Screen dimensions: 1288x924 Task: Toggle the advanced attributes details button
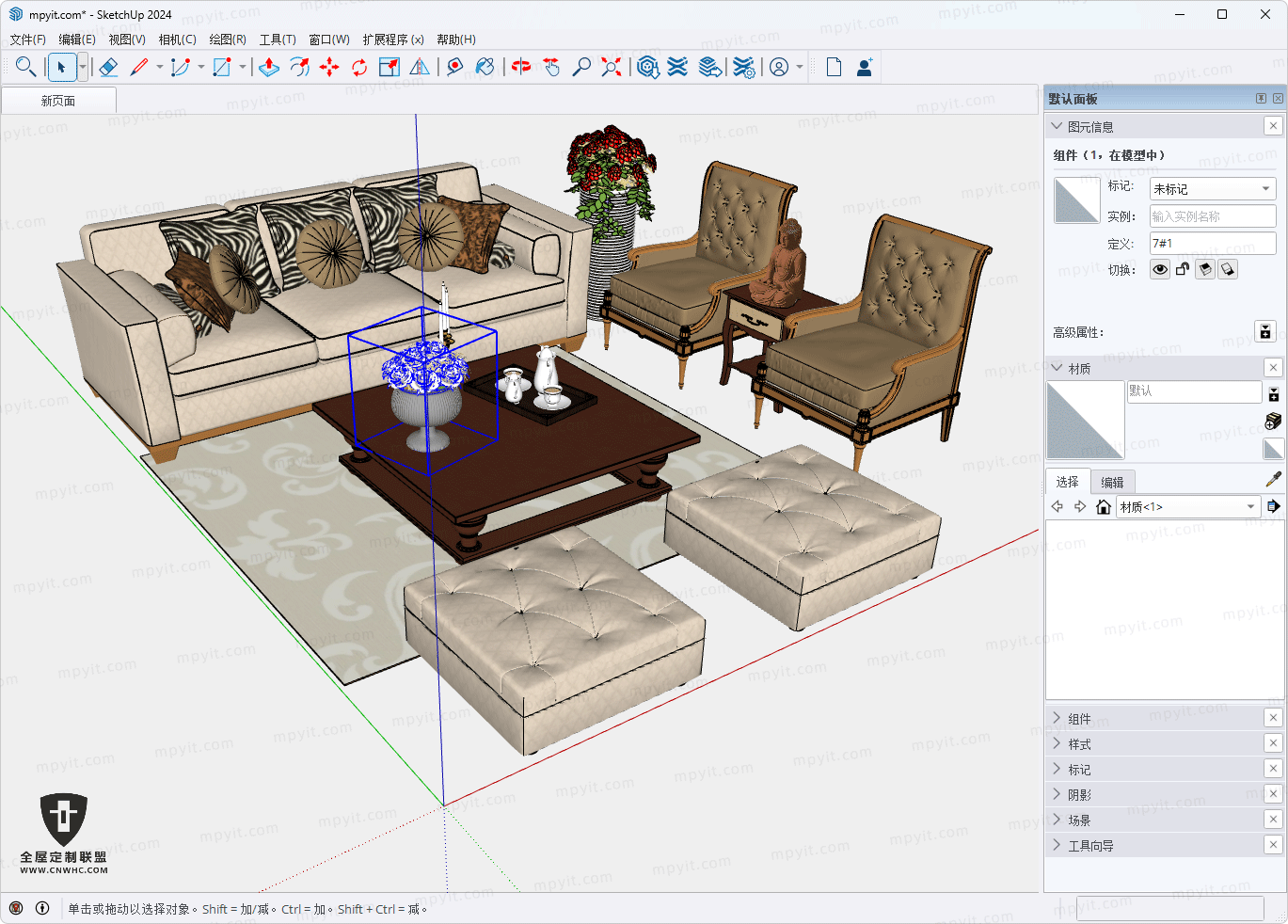click(x=1265, y=331)
